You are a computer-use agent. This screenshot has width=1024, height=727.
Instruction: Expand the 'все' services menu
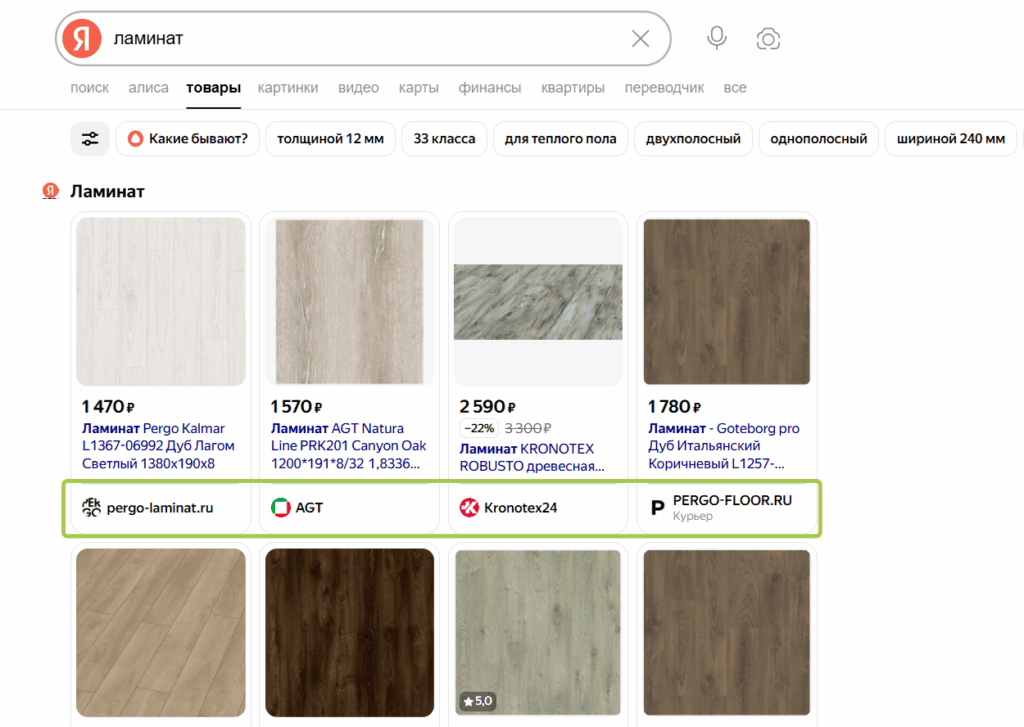[735, 88]
